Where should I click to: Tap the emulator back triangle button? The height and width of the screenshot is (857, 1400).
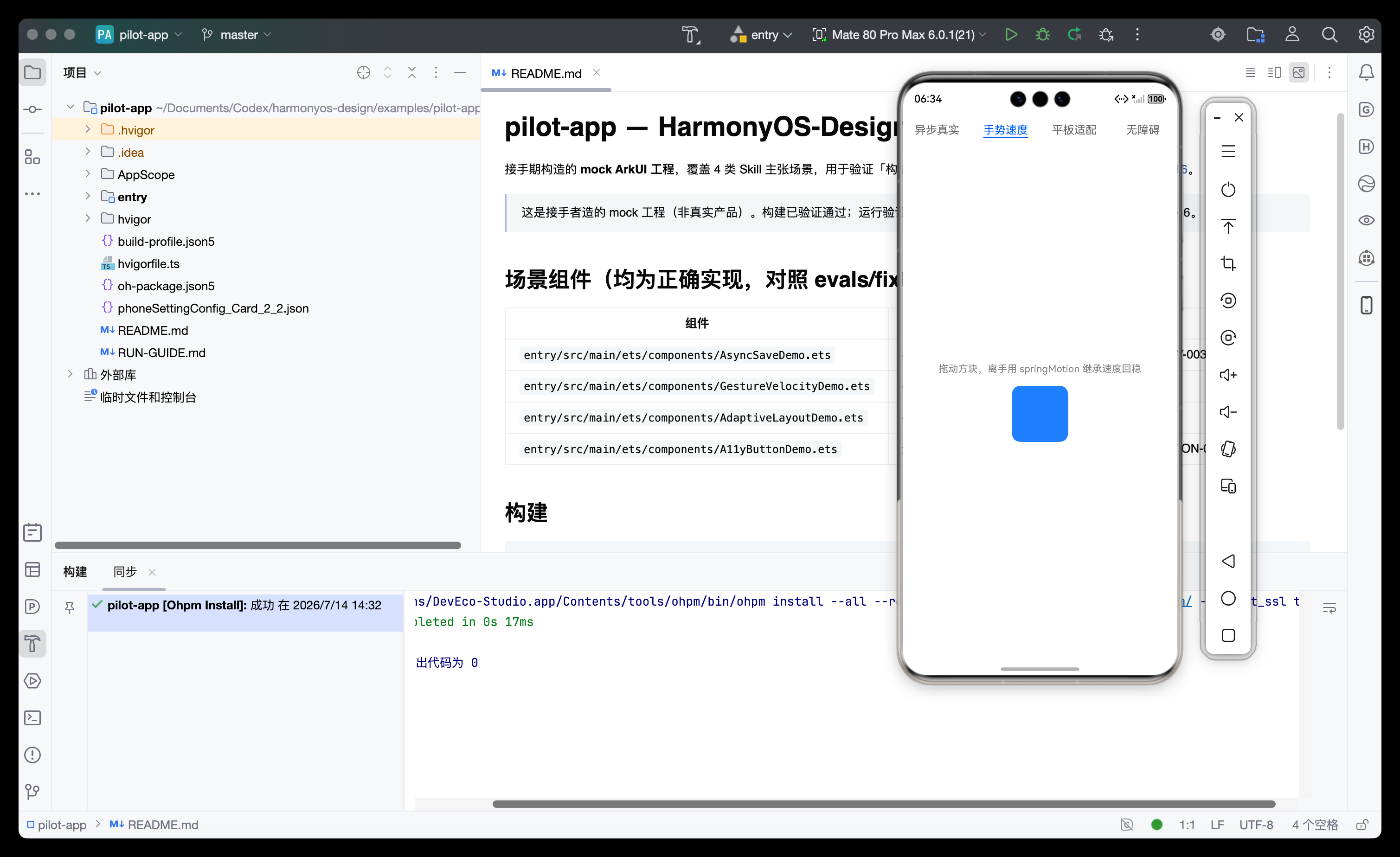coord(1228,561)
